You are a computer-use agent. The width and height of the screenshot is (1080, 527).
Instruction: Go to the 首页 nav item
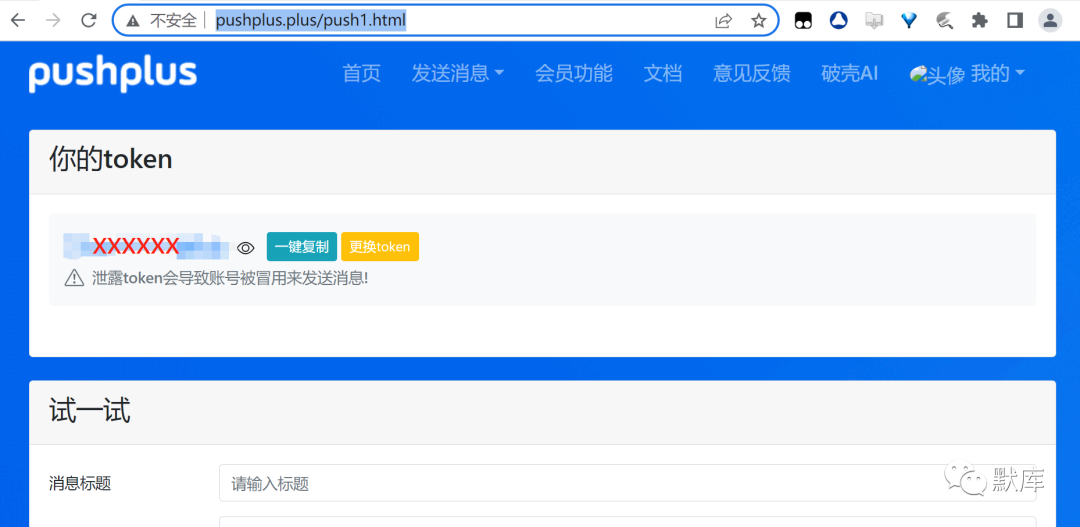pos(362,73)
